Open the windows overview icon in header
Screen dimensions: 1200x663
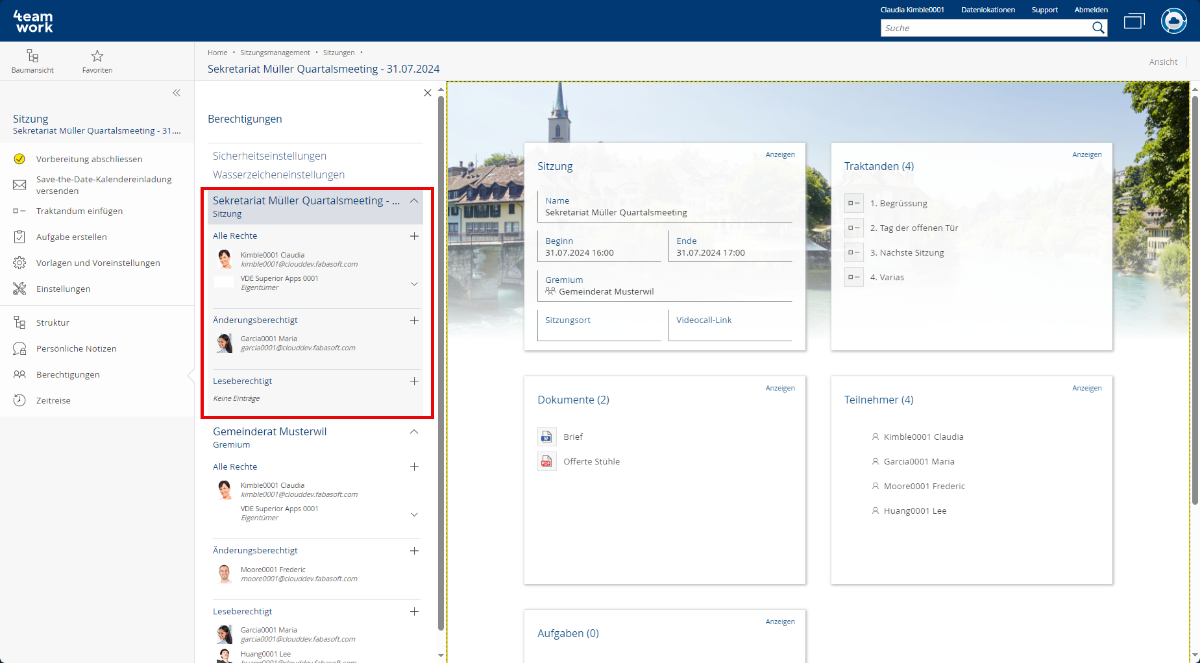1134,21
